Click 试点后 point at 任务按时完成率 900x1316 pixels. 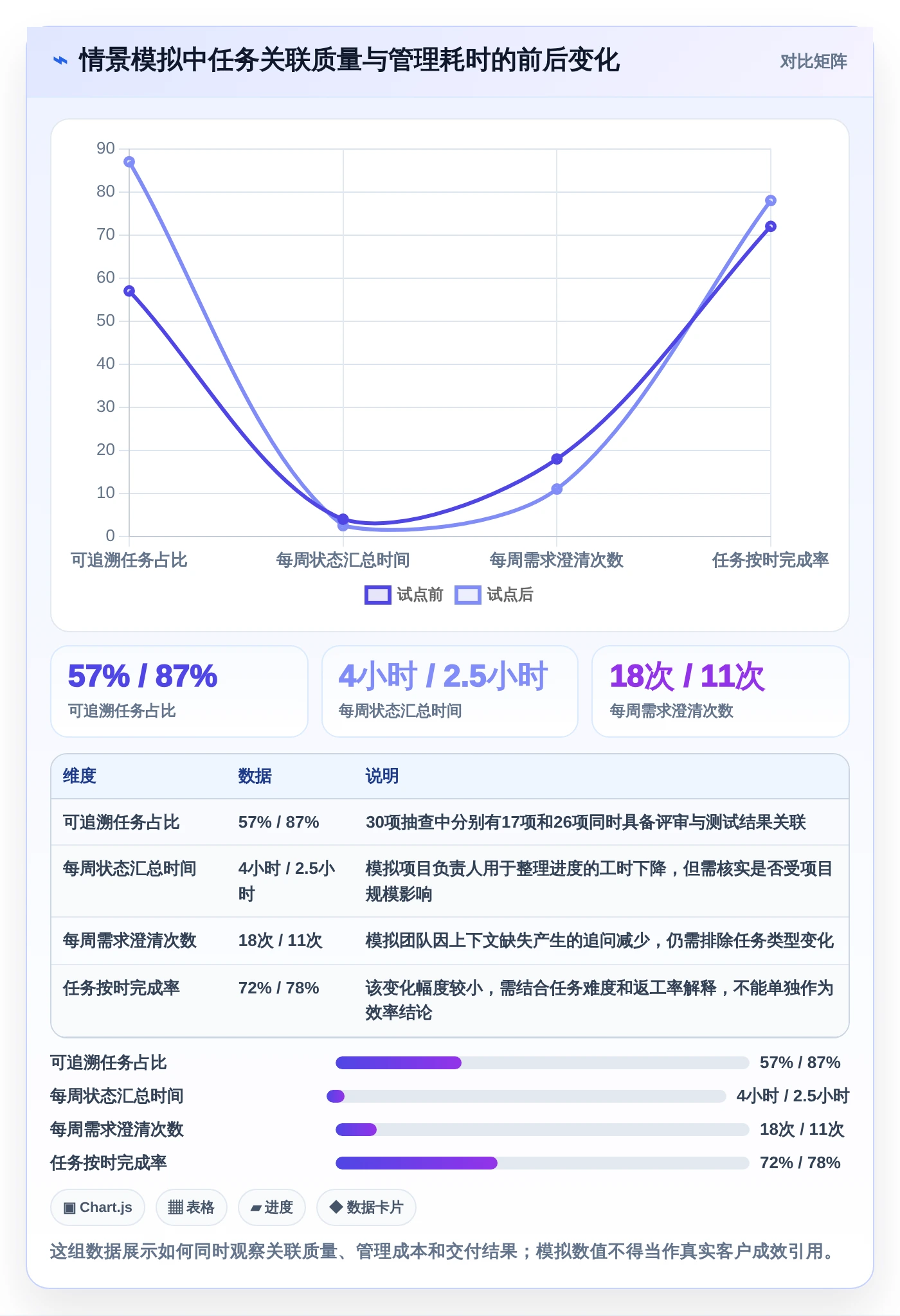tap(771, 200)
